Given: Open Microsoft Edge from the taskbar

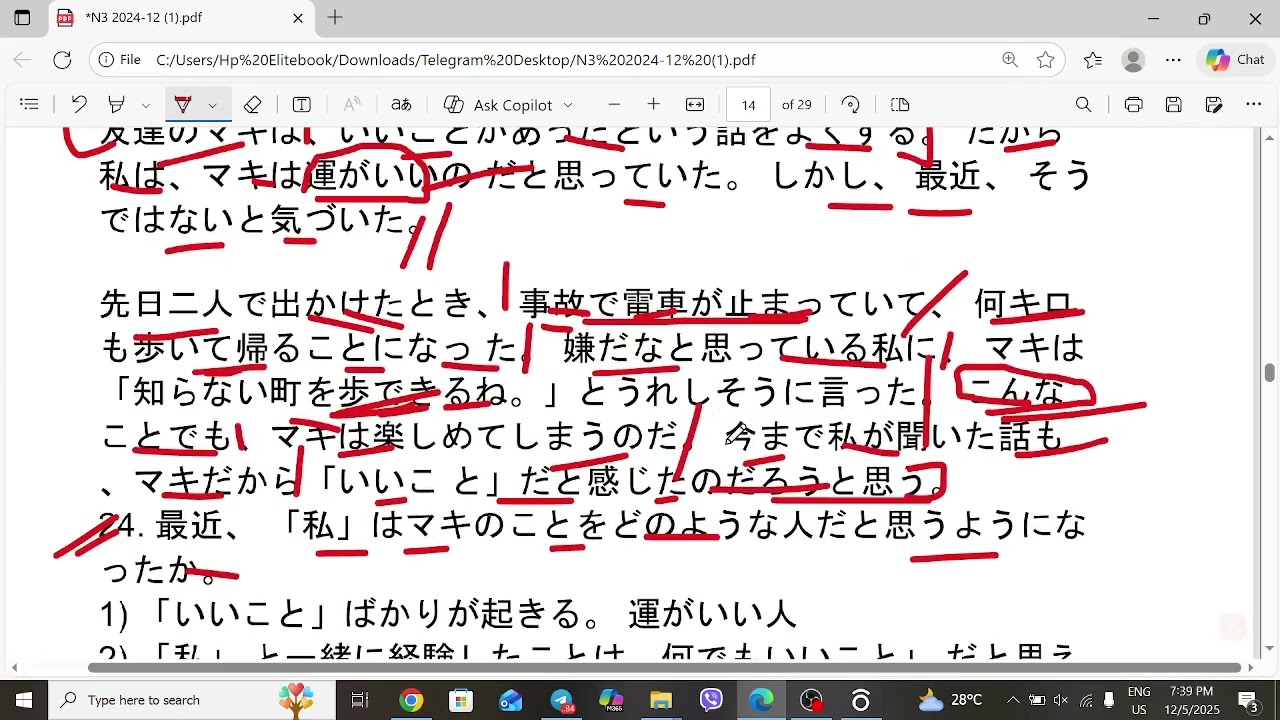Looking at the screenshot, I should (x=761, y=700).
